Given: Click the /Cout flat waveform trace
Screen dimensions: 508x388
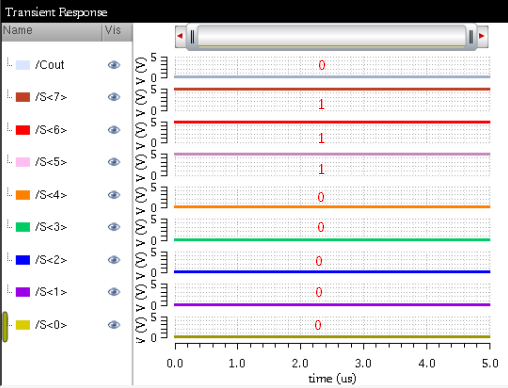Looking at the screenshot, I should (332, 77).
